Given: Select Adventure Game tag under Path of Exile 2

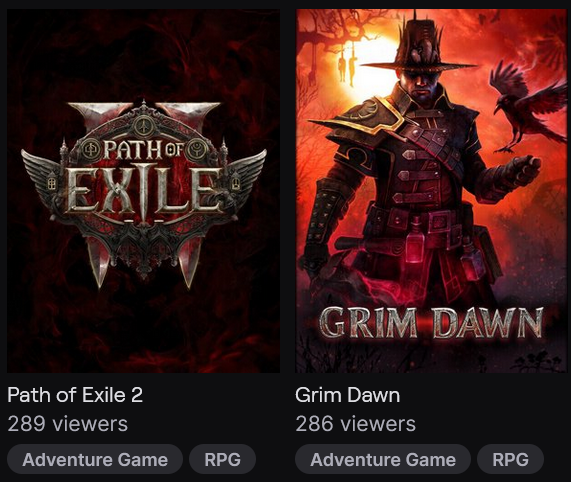Looking at the screenshot, I should 95,459.
